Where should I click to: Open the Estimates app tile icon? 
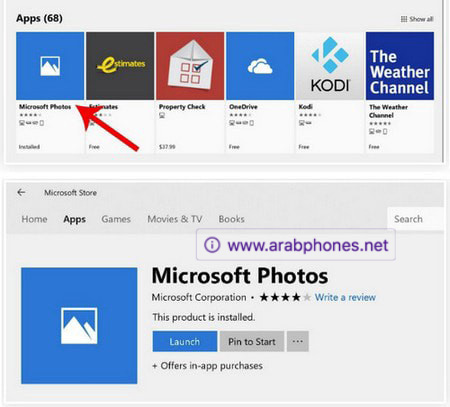120,66
